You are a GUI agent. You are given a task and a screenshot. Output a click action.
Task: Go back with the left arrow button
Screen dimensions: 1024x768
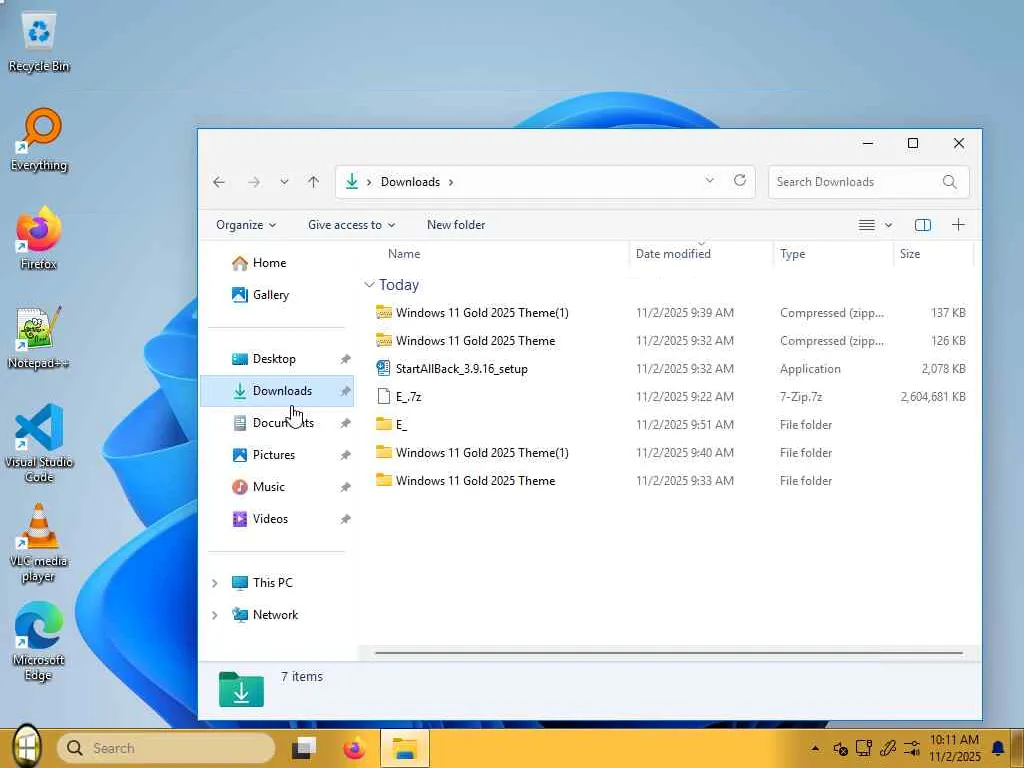click(x=219, y=182)
